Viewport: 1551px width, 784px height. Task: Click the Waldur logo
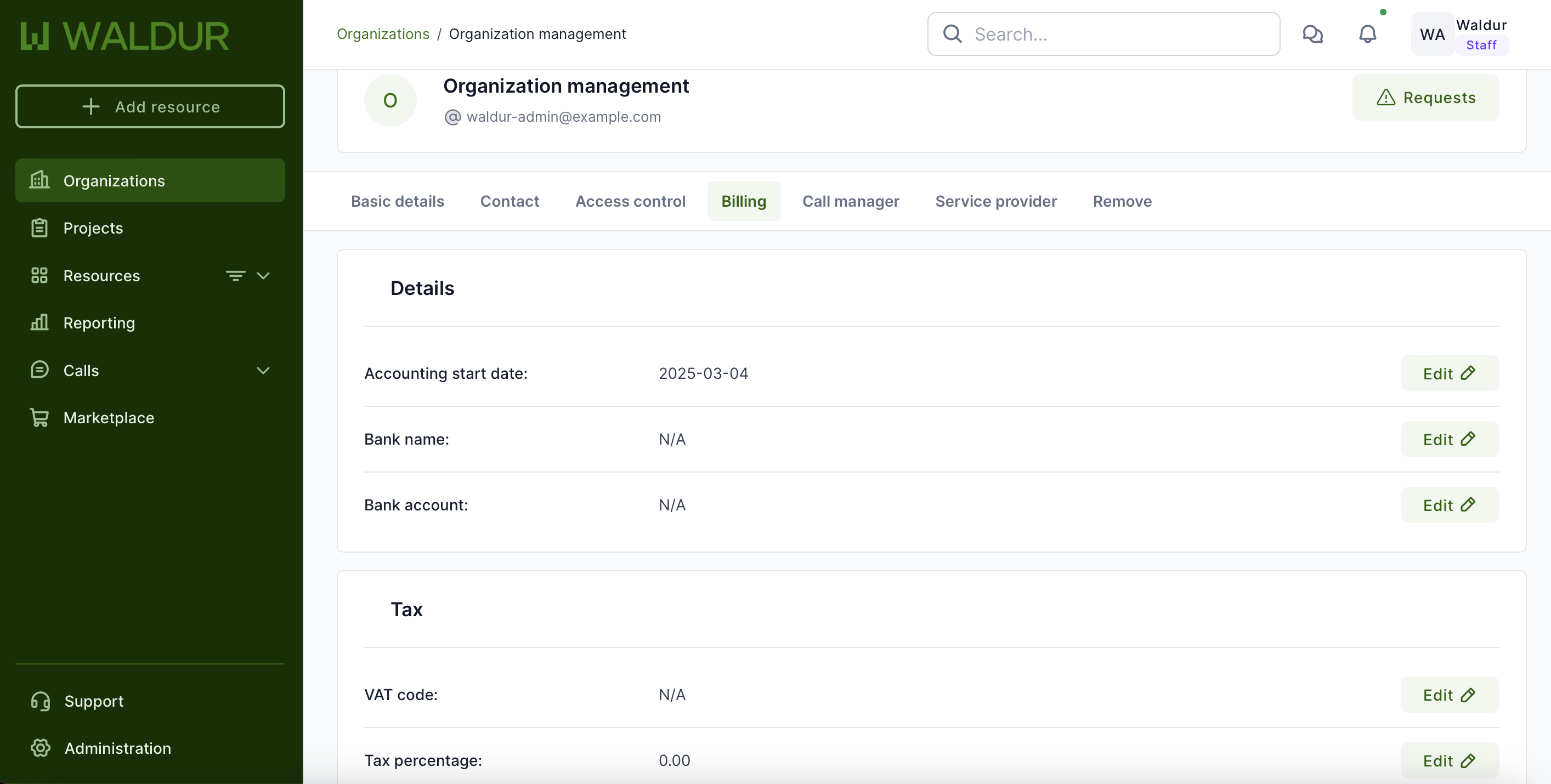coord(124,36)
